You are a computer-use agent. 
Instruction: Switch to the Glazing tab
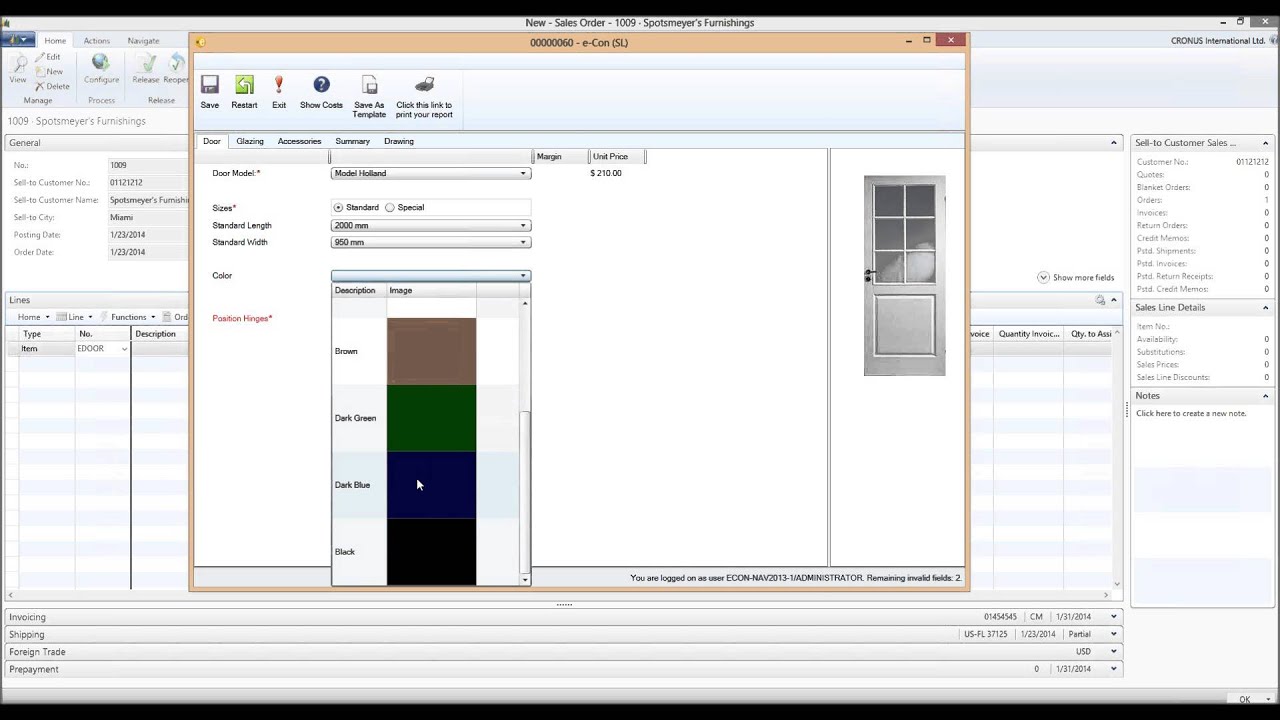(x=250, y=141)
